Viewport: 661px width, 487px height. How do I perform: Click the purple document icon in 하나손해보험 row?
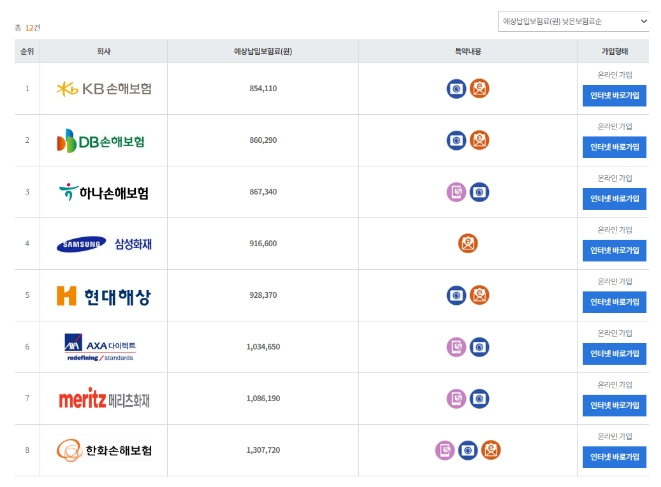pos(456,192)
